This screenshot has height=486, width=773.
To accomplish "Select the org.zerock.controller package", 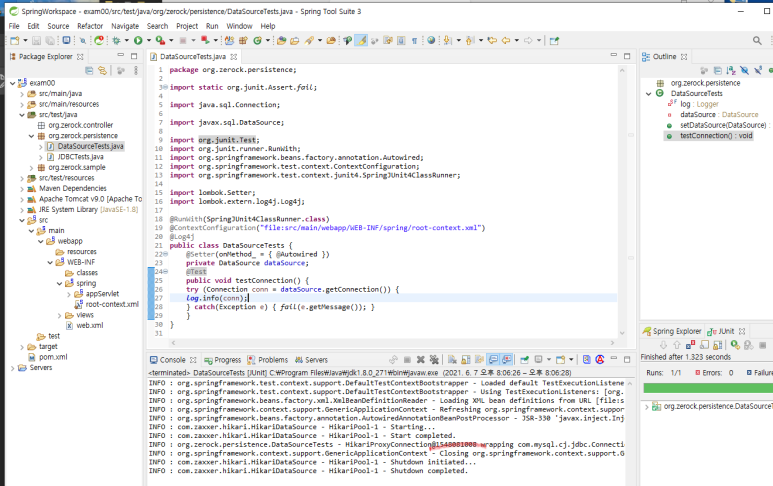I will pos(80,125).
